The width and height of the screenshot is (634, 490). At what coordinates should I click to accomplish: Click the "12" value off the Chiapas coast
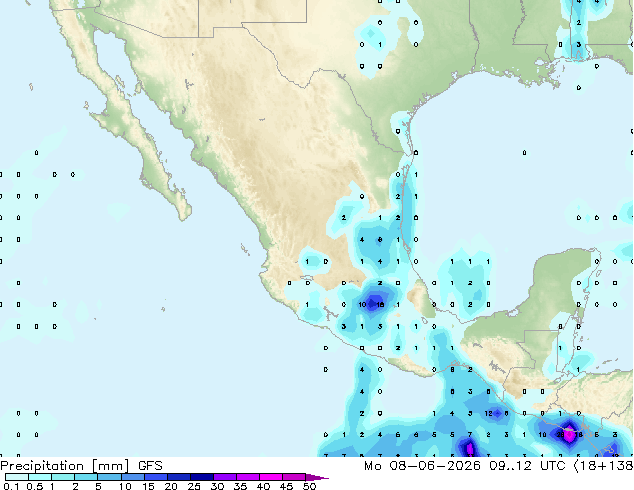pos(488,413)
